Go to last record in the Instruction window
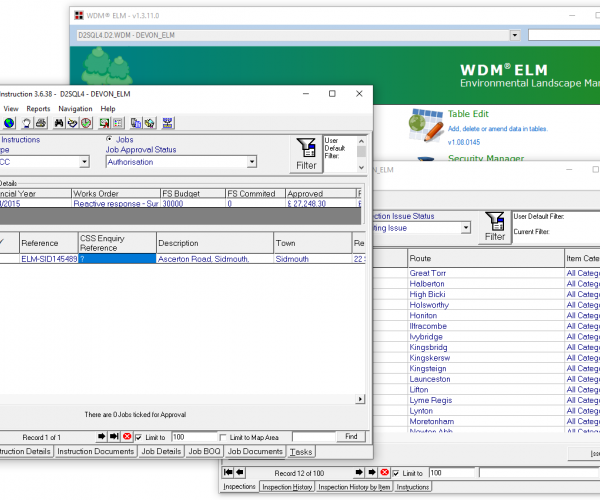Viewport: 600px width, 500px height. pyautogui.click(x=114, y=437)
